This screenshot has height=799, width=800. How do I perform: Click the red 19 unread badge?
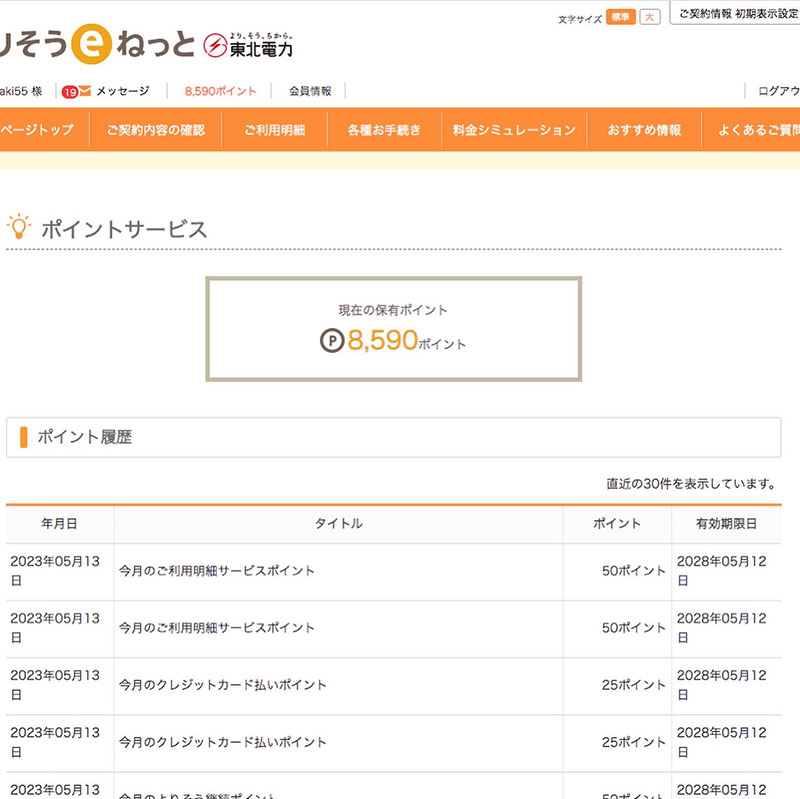click(x=69, y=92)
